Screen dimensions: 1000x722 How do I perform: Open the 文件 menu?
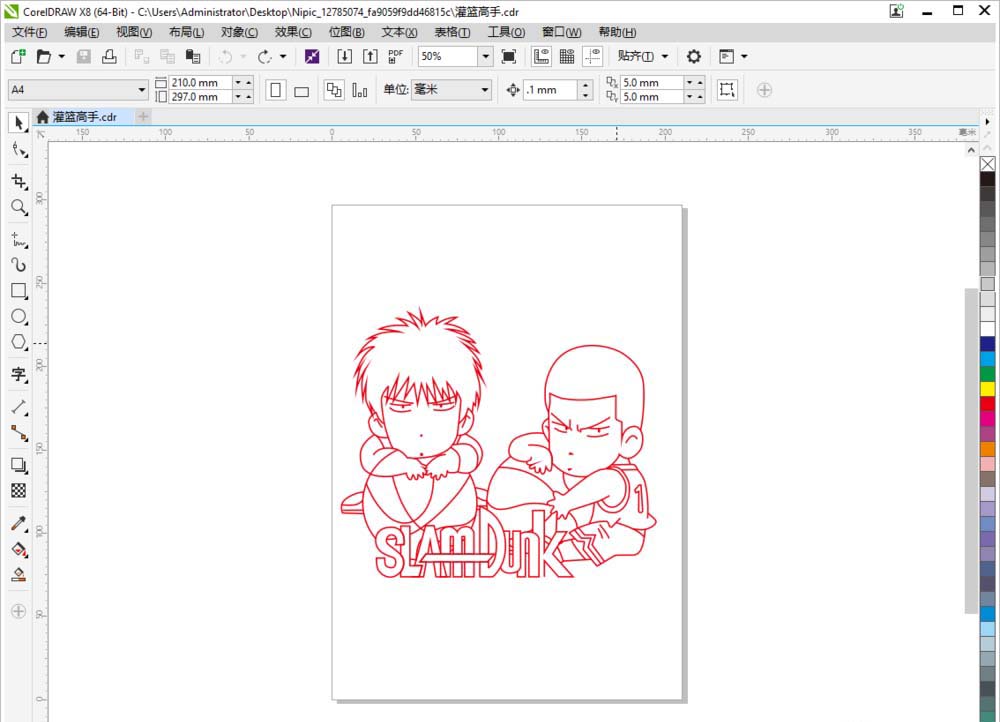pos(29,32)
